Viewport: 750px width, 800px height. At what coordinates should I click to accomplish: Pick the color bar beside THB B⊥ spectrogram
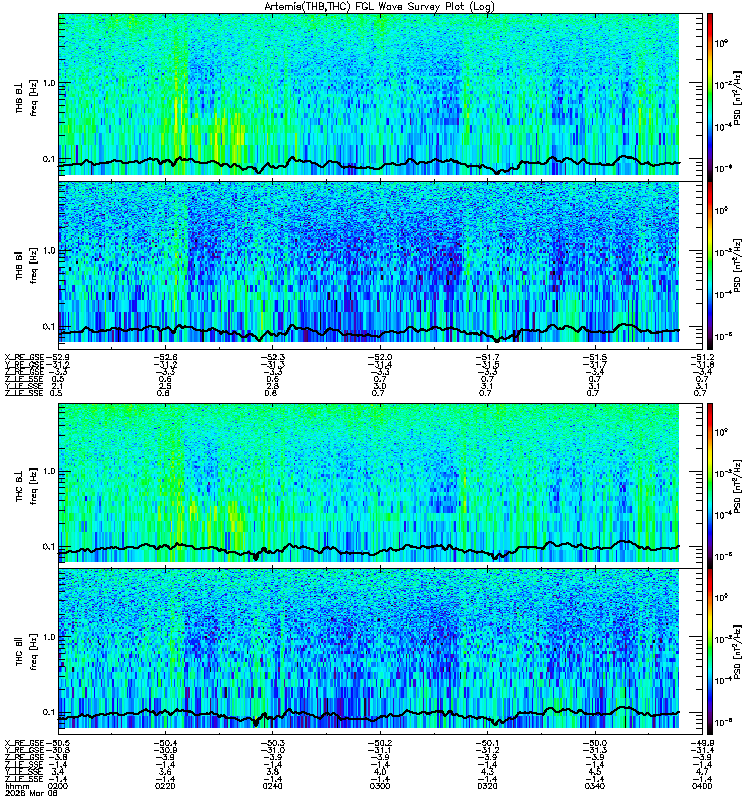710,96
